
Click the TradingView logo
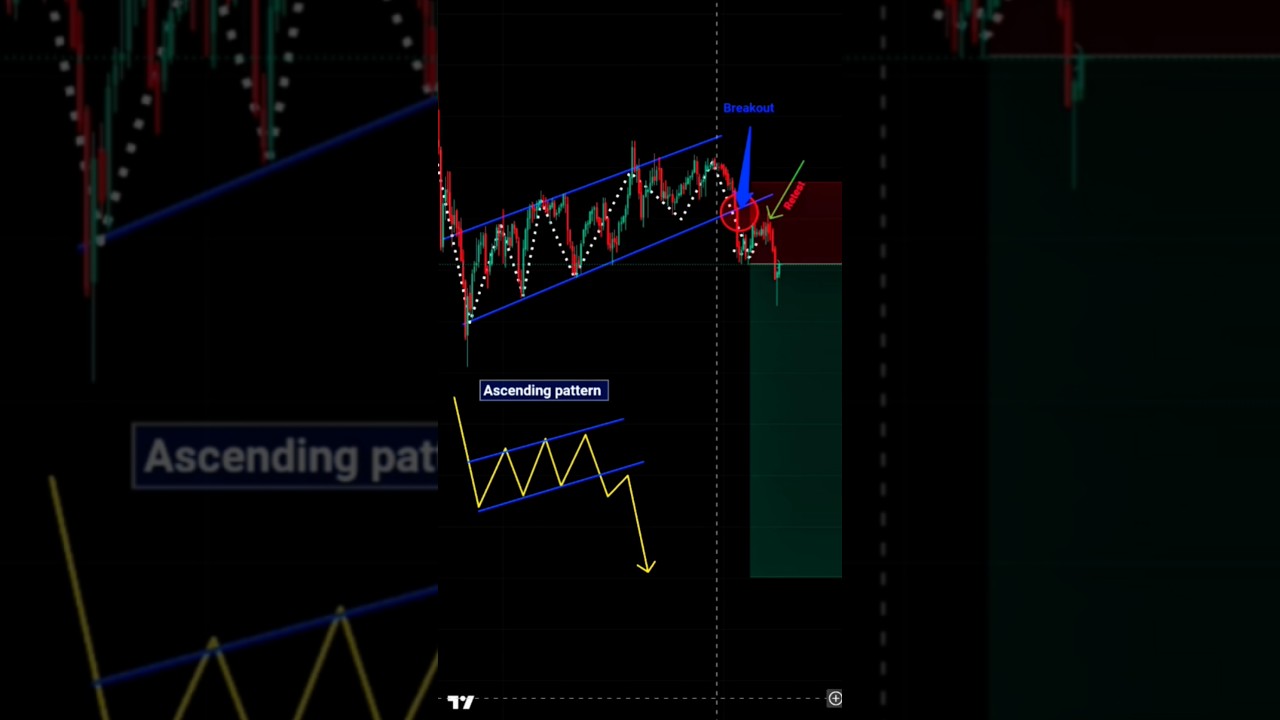tap(461, 702)
